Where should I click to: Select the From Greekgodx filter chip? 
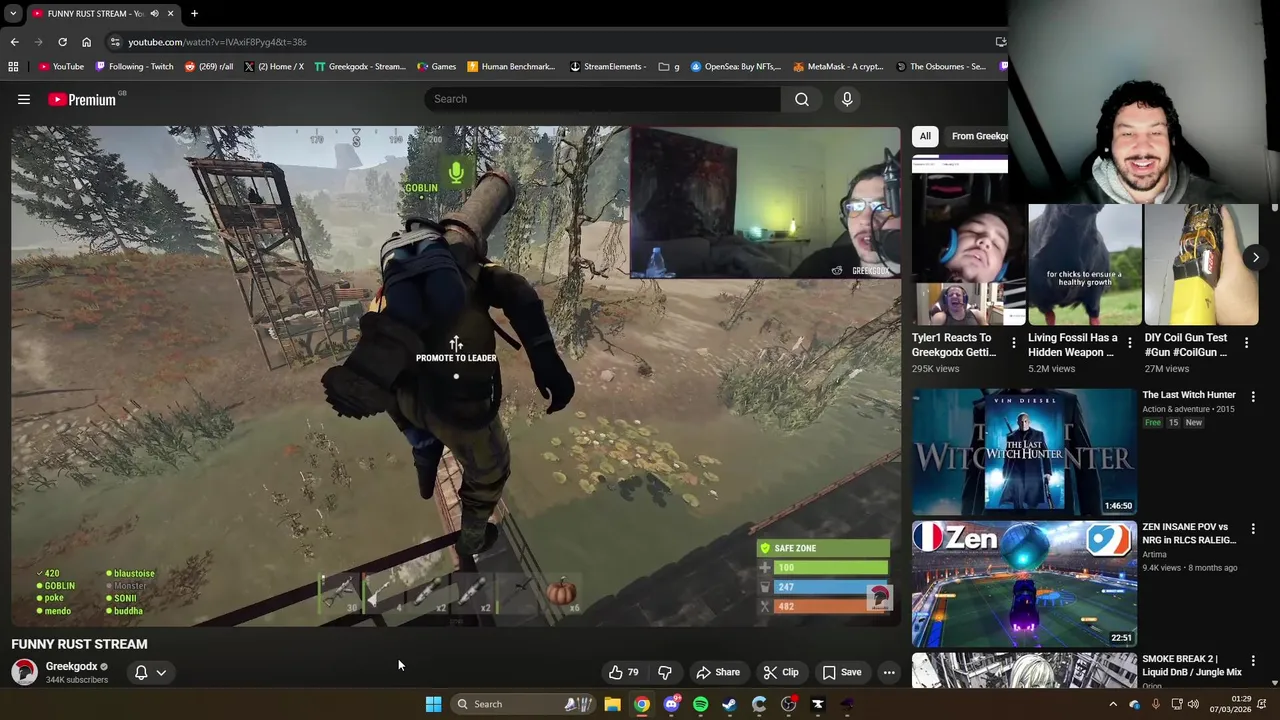[978, 136]
